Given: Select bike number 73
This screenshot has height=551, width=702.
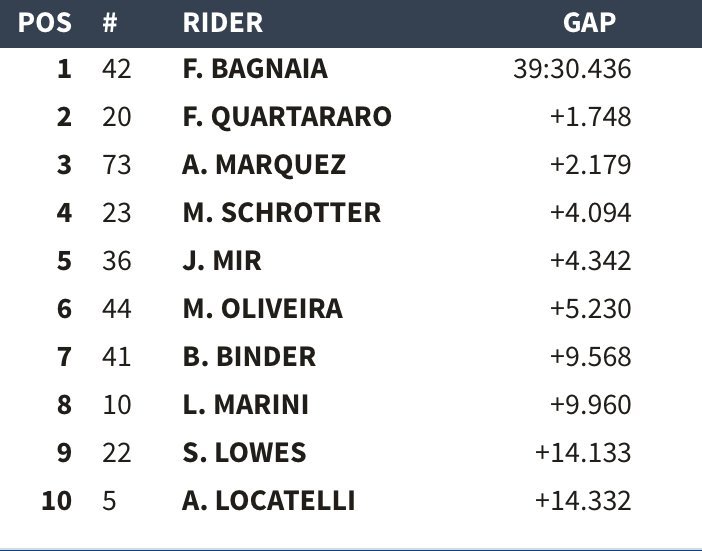Looking at the screenshot, I should [117, 165].
